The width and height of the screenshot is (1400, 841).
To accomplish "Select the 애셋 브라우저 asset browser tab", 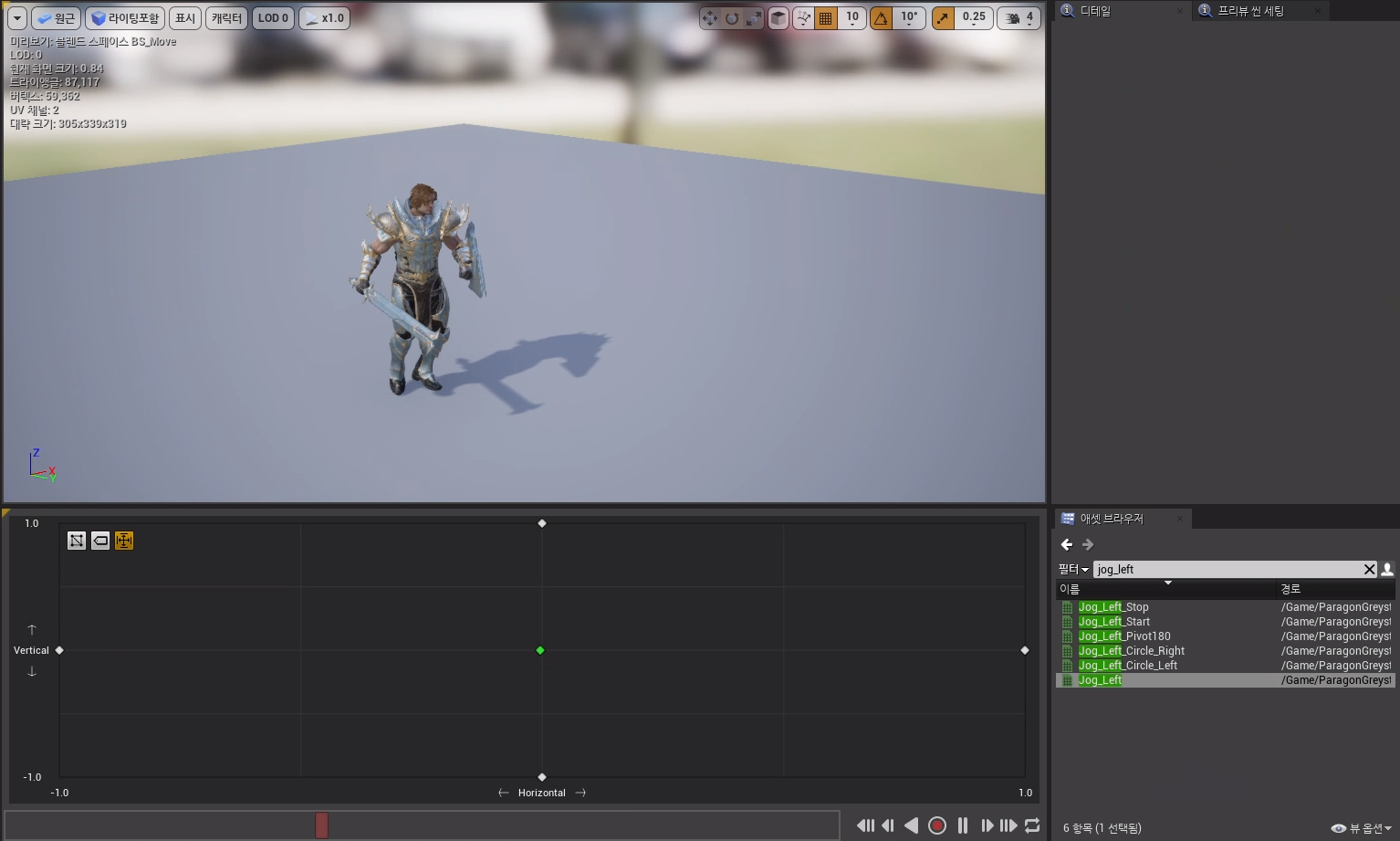I will (1112, 519).
